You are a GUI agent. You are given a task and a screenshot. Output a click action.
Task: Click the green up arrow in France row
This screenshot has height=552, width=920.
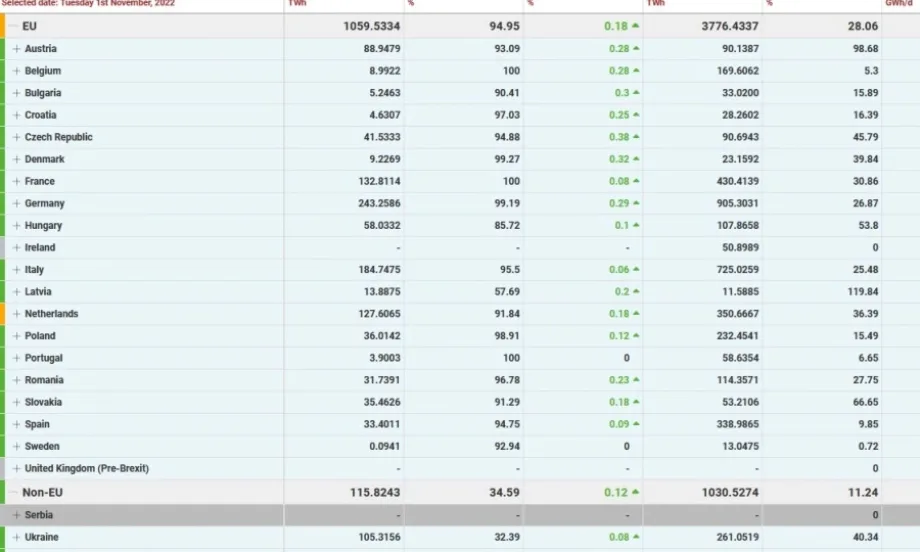tap(636, 181)
